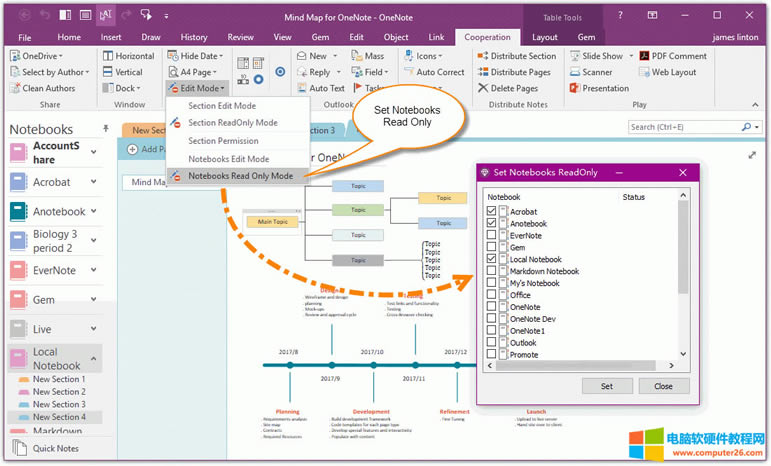771x466 pixels.
Task: Uncheck the Anotebook checkbox
Action: 491,223
